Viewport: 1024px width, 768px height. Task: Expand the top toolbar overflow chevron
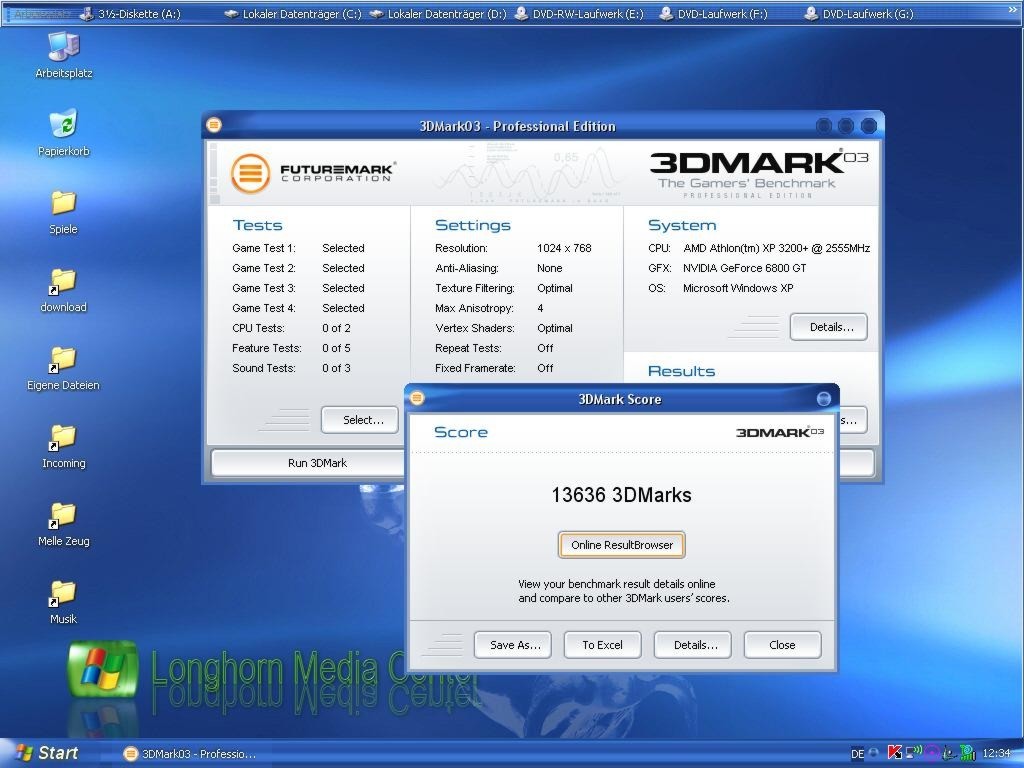click(1013, 9)
